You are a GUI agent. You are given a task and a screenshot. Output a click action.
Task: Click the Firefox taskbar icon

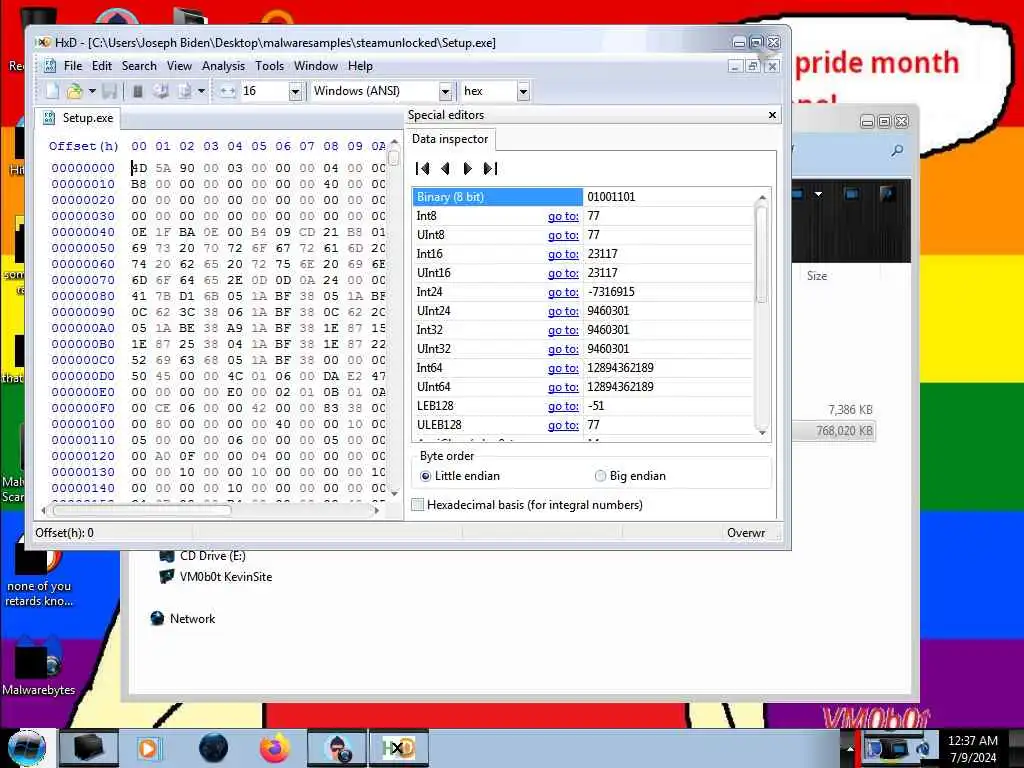tap(275, 748)
